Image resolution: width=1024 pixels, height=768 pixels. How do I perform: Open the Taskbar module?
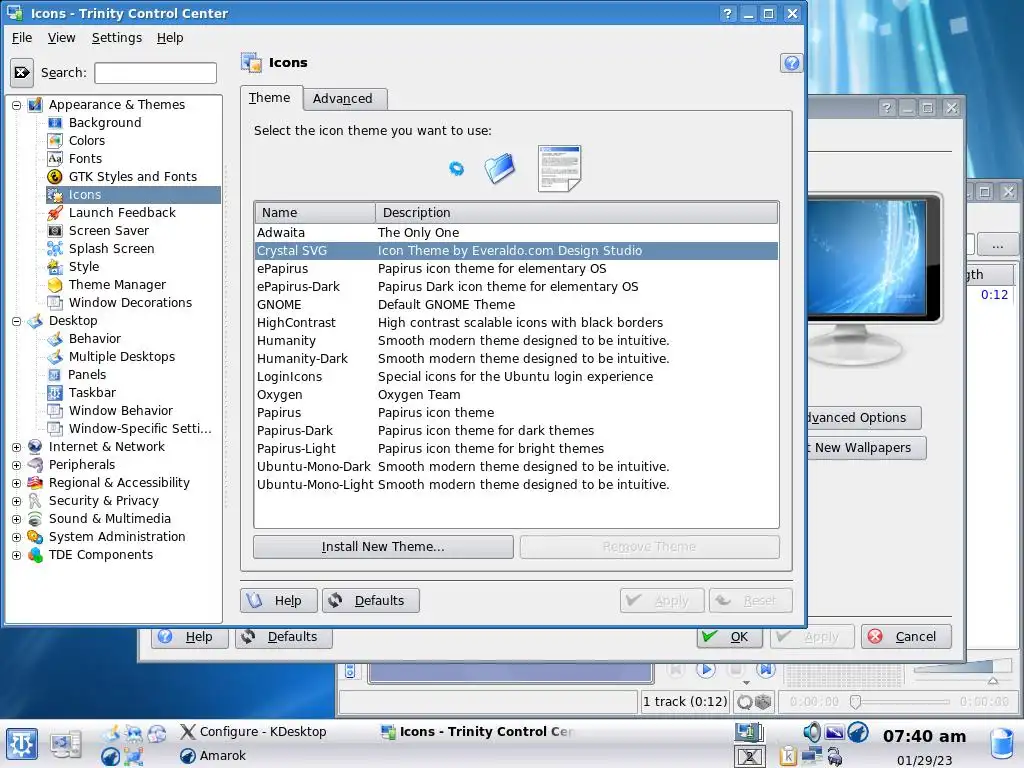click(x=92, y=392)
